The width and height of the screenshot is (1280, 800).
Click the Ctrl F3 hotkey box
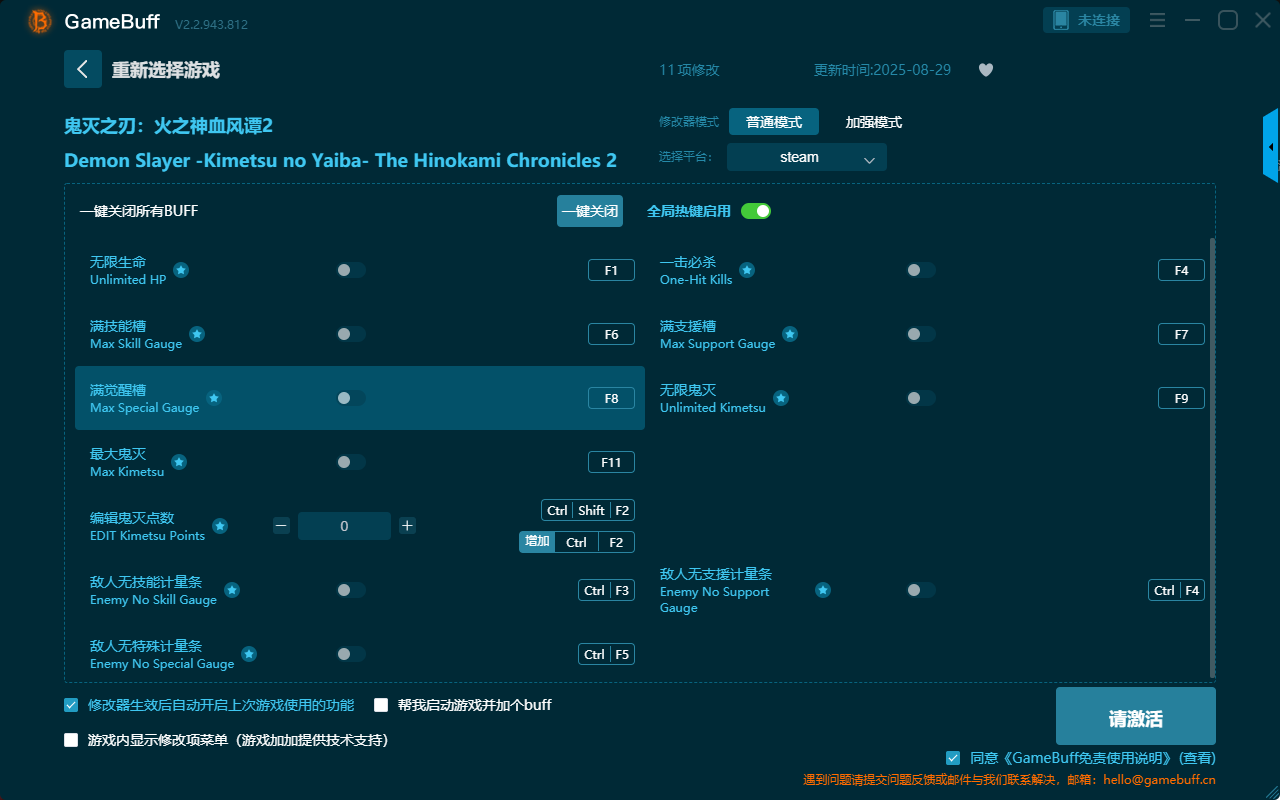pos(606,590)
